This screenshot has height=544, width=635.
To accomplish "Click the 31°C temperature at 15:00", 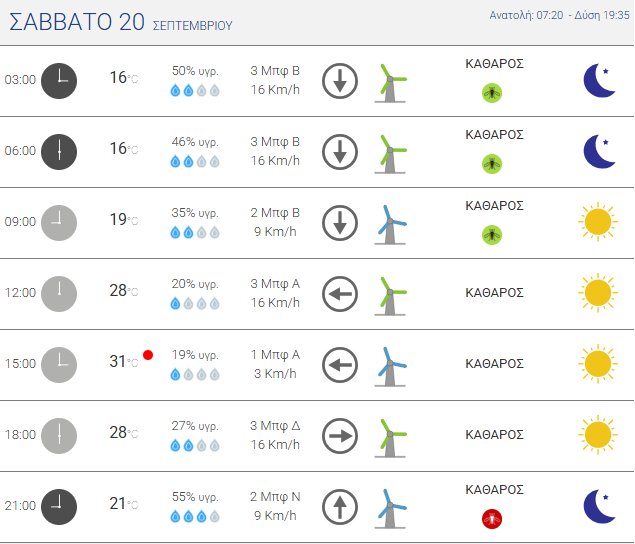I will point(122,362).
